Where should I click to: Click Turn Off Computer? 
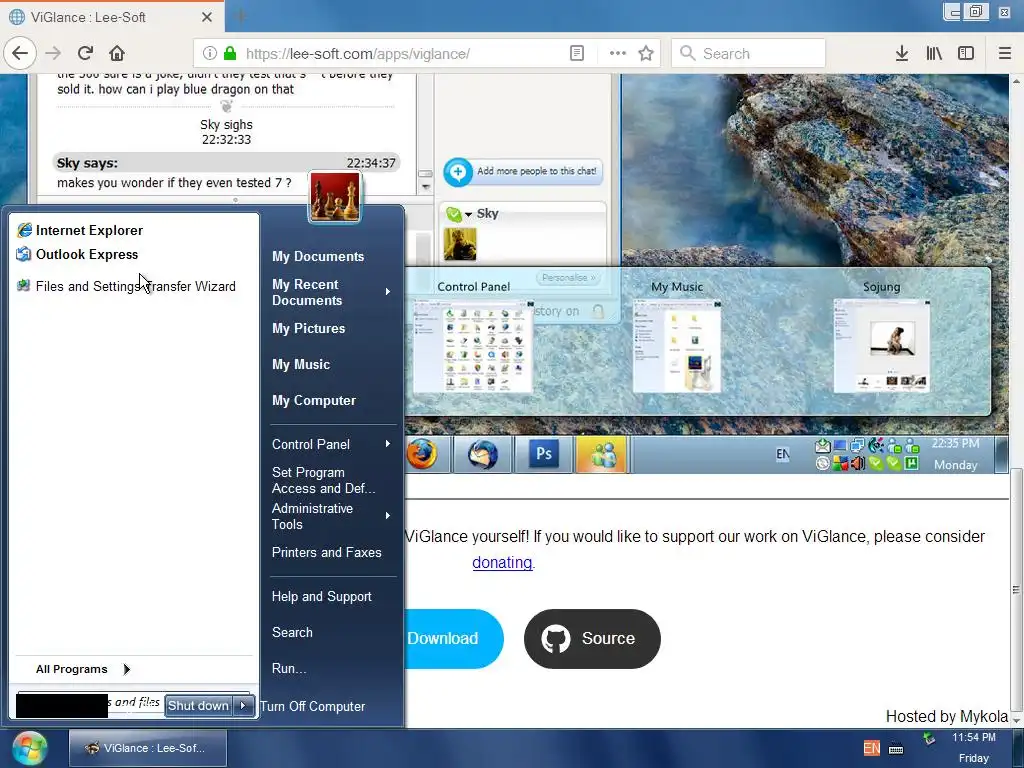[x=312, y=706]
